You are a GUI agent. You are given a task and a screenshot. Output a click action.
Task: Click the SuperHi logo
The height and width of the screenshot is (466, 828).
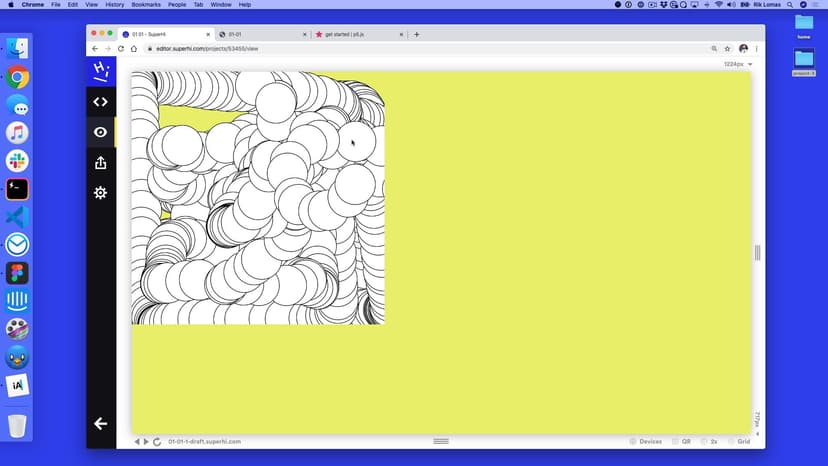[100, 71]
